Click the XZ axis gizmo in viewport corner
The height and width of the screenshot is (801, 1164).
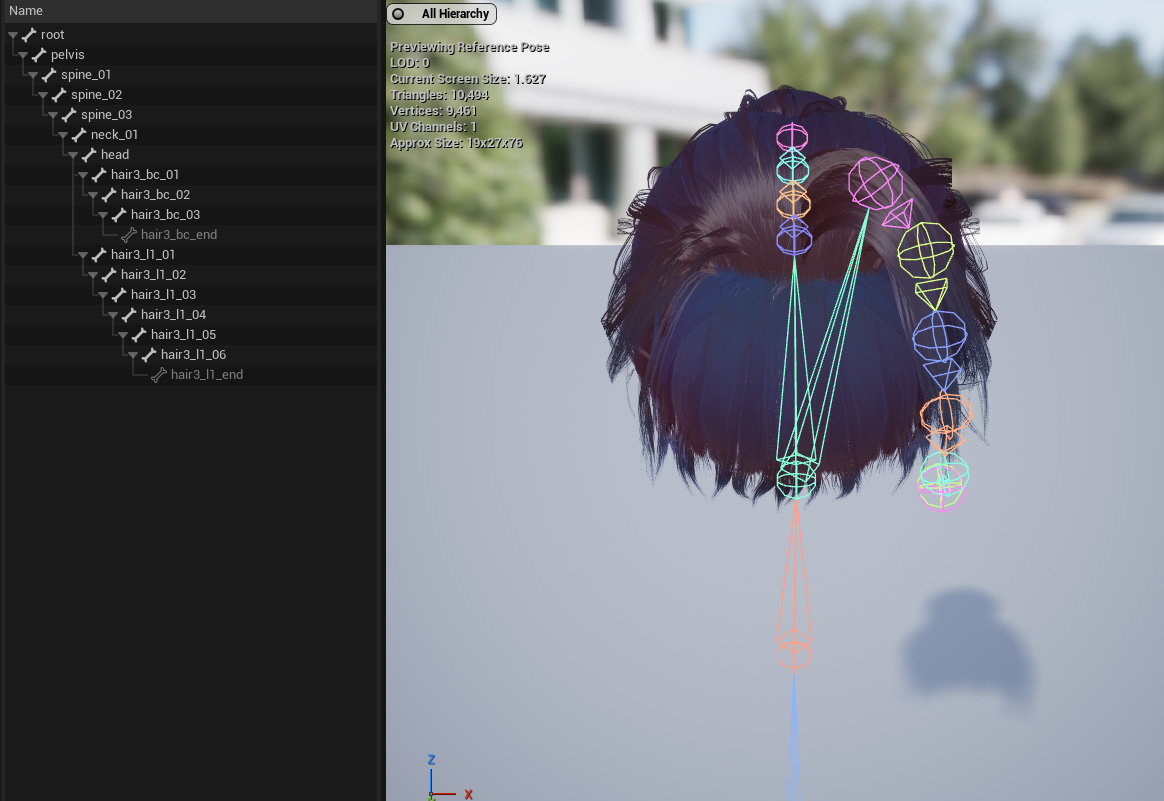(x=448, y=778)
